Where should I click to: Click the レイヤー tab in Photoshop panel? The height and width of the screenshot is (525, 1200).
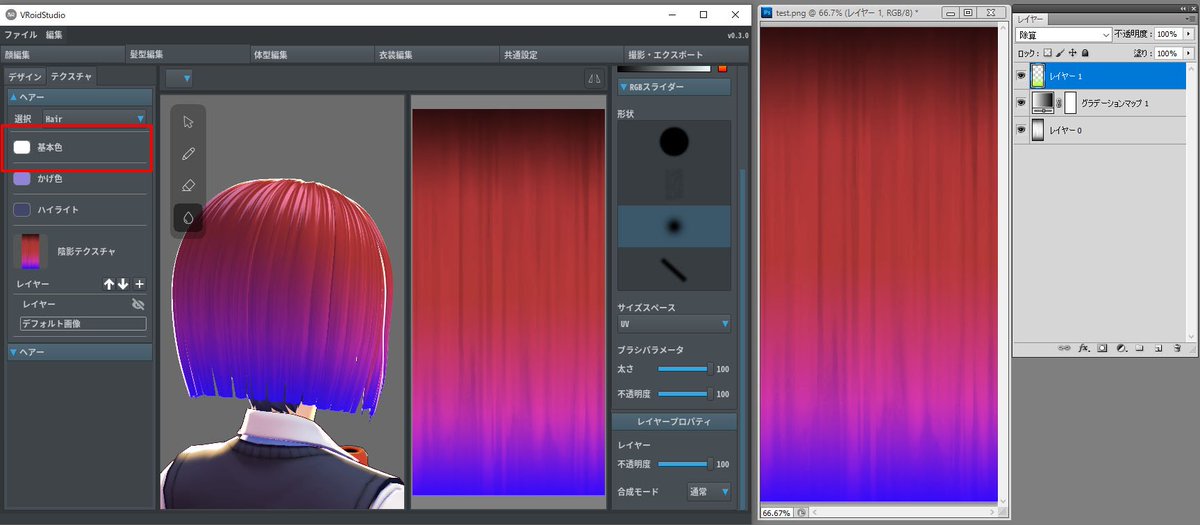(x=1032, y=19)
